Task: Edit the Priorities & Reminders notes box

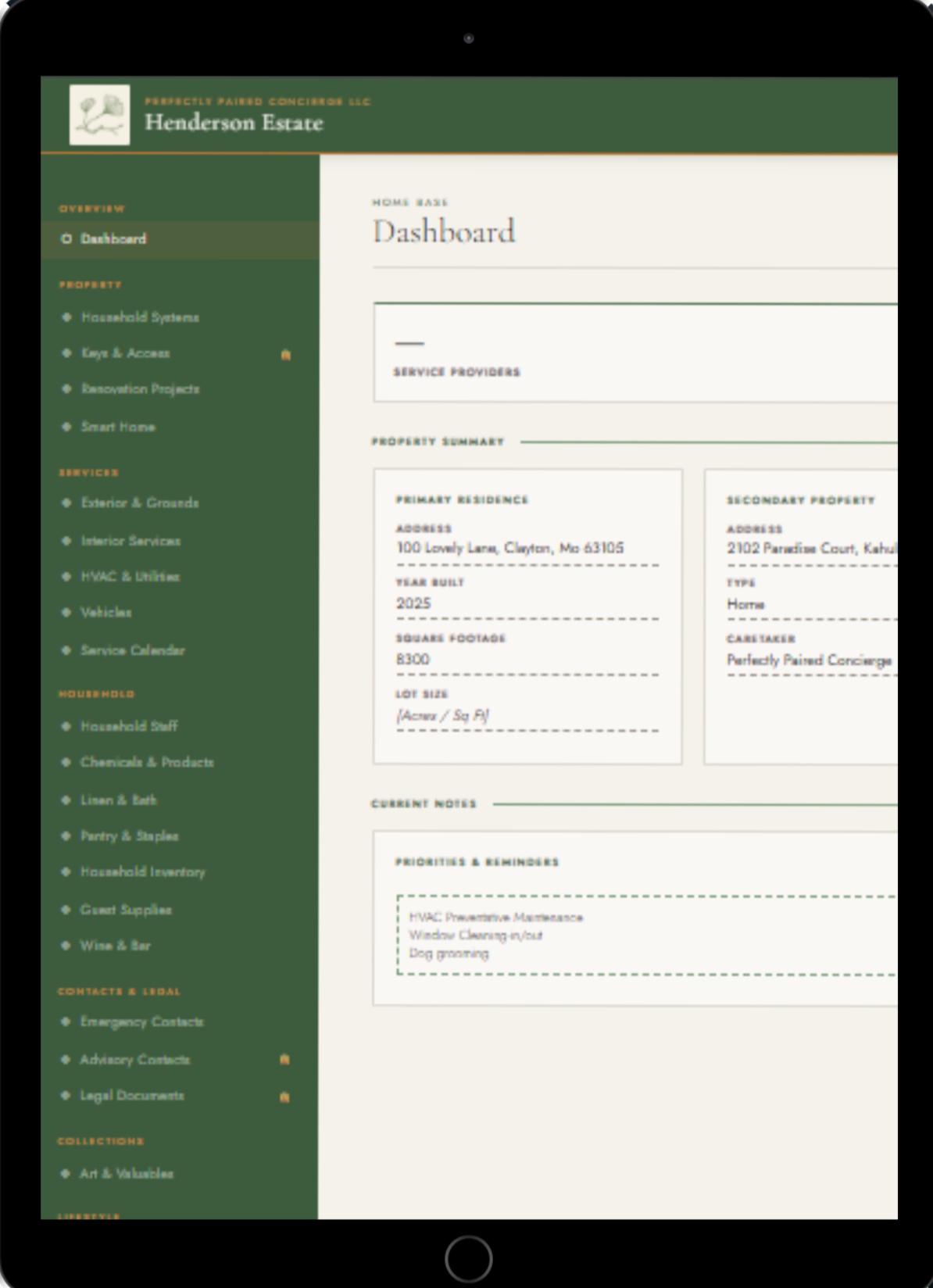Action: point(645,936)
